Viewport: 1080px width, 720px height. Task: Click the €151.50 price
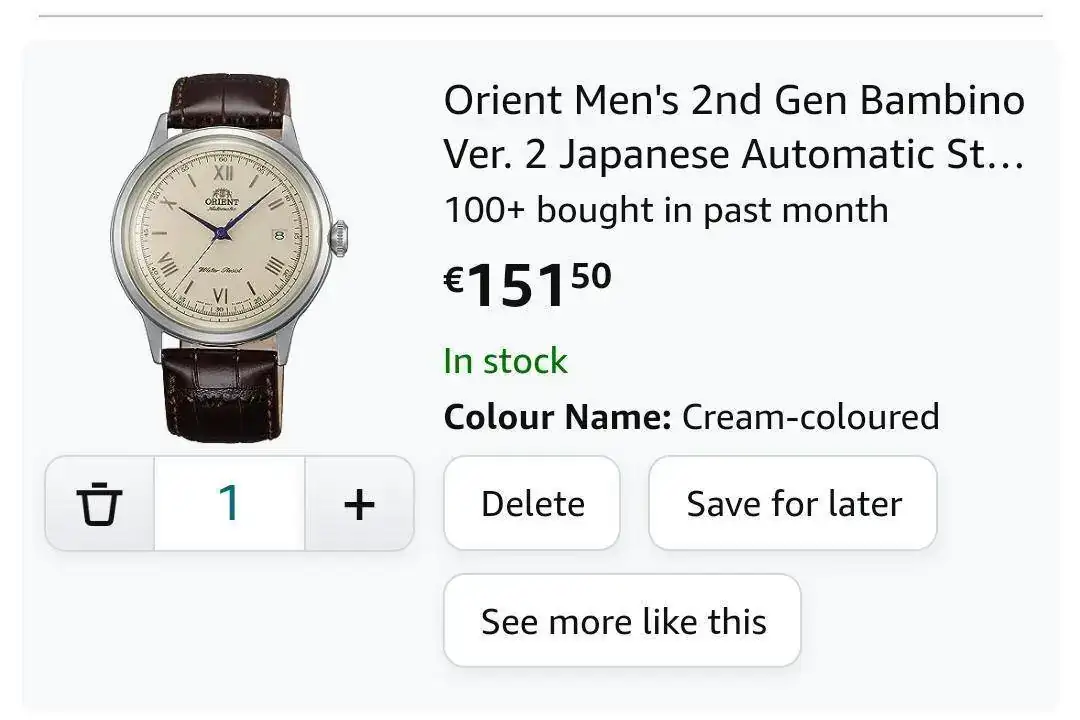pyautogui.click(x=528, y=284)
